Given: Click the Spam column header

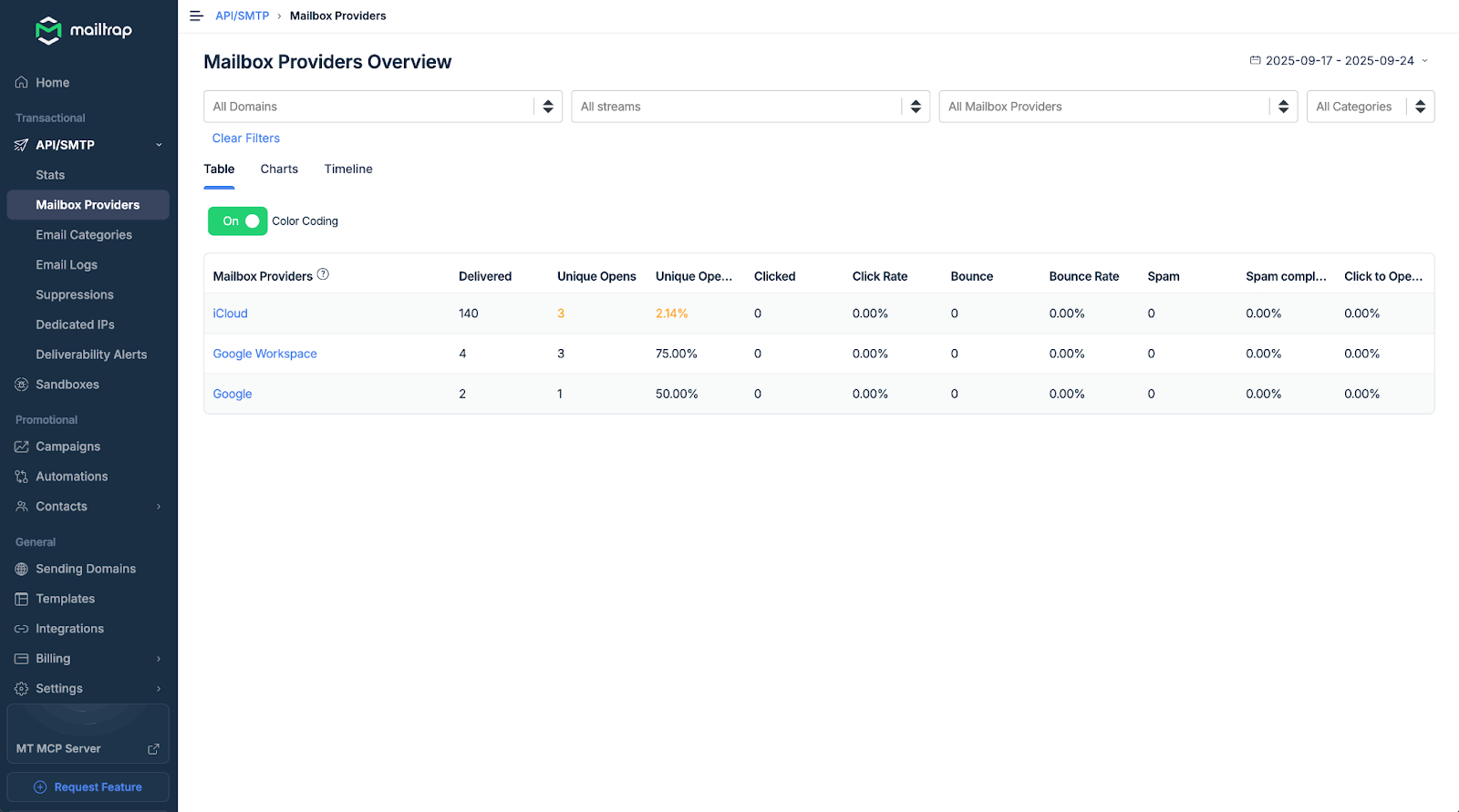Looking at the screenshot, I should coord(1164,276).
